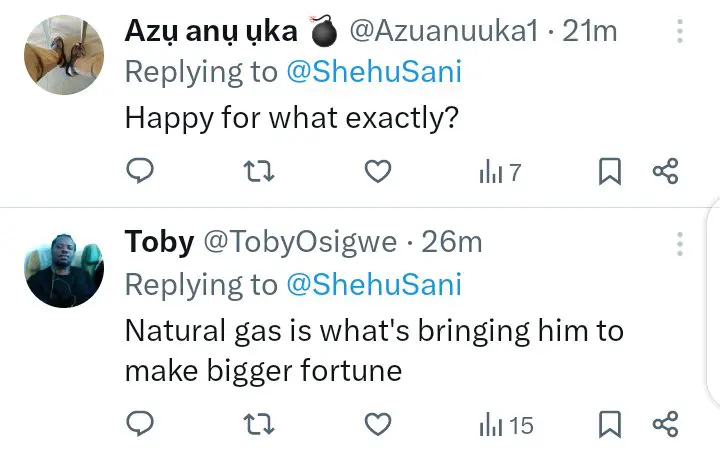
Task: Open @ShehuSani link in Toby's reply
Action: click(374, 285)
